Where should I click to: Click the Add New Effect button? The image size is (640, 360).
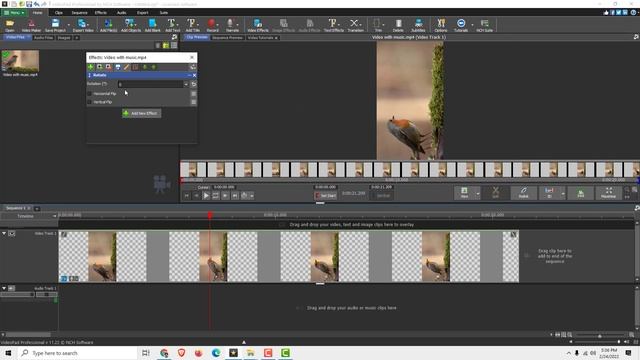click(141, 113)
